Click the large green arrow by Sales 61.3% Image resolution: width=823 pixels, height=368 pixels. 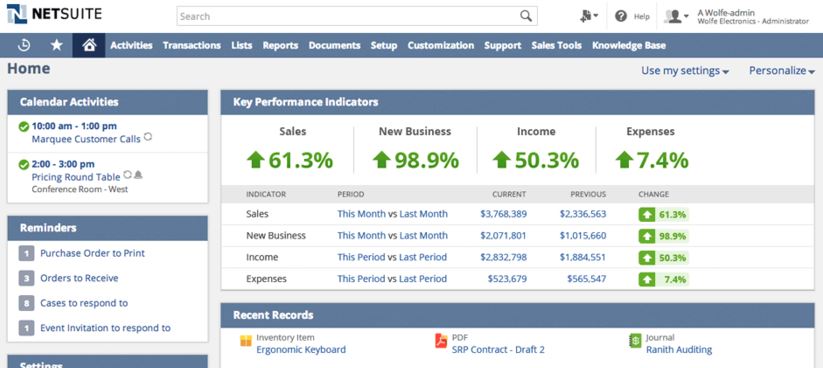pyautogui.click(x=256, y=160)
